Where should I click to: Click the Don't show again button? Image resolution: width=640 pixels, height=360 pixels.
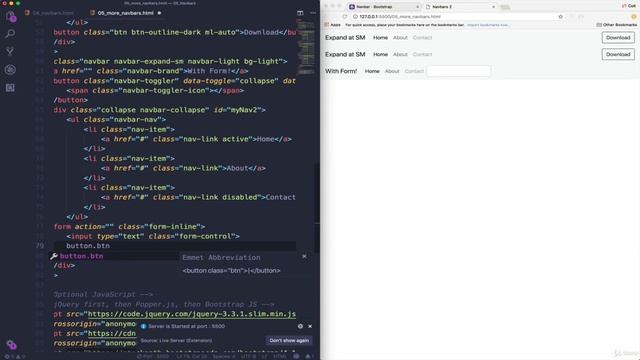(289, 340)
